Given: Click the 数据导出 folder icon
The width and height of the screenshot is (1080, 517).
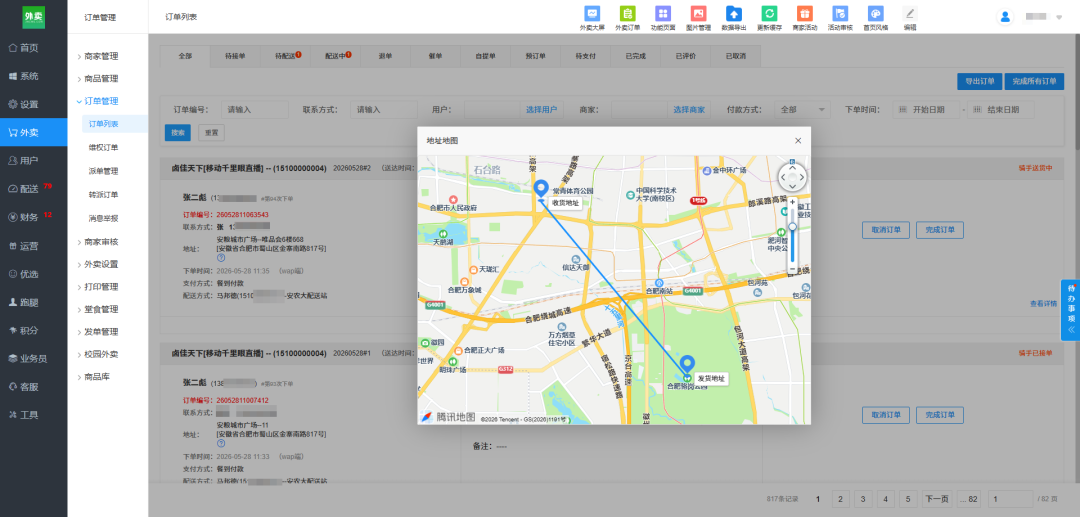Looking at the screenshot, I should 734,13.
